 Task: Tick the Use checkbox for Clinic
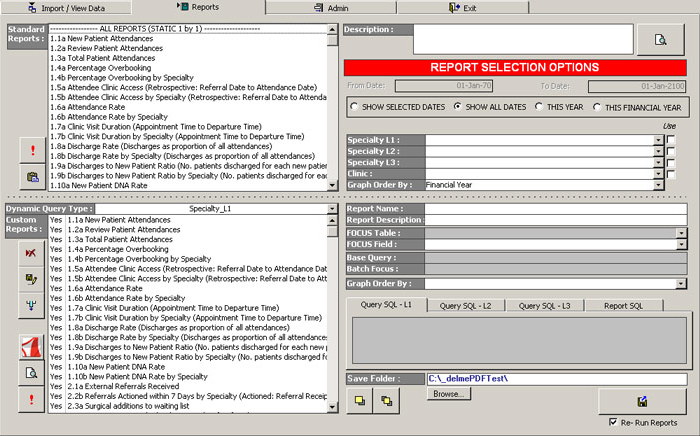click(671, 174)
